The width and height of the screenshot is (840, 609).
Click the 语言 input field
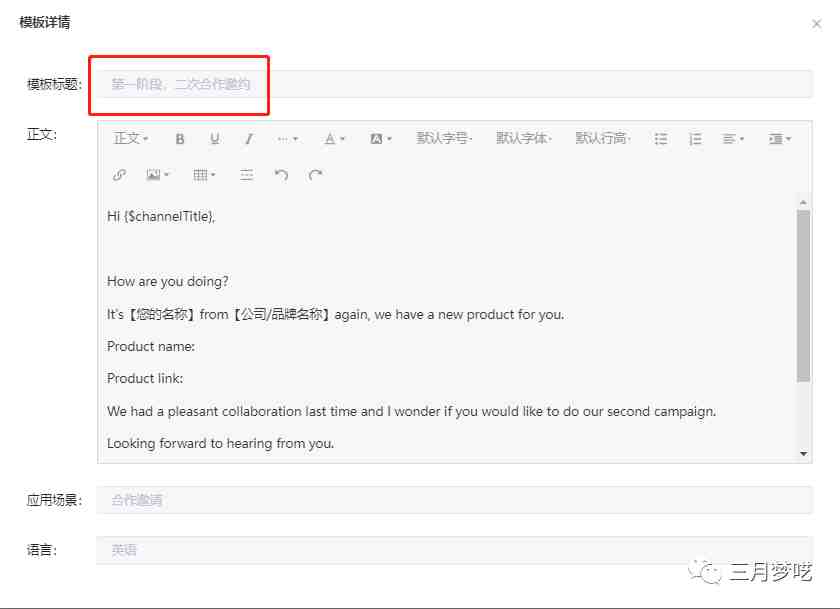[x=455, y=550]
